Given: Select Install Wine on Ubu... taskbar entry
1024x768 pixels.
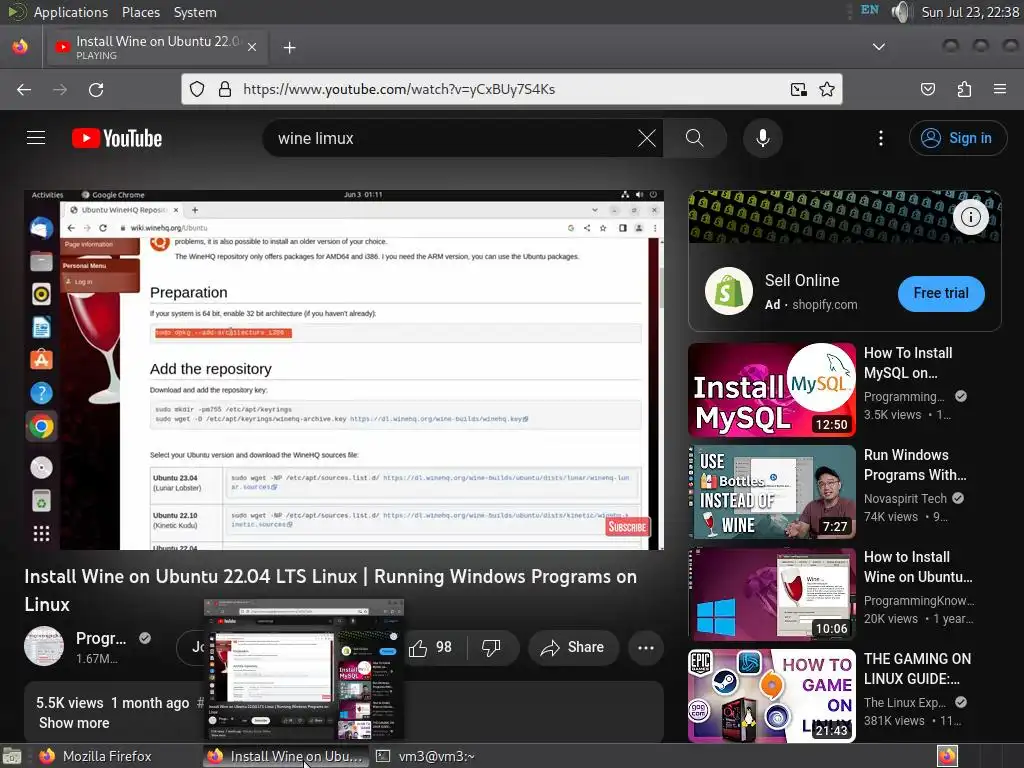Looking at the screenshot, I should tap(285, 756).
